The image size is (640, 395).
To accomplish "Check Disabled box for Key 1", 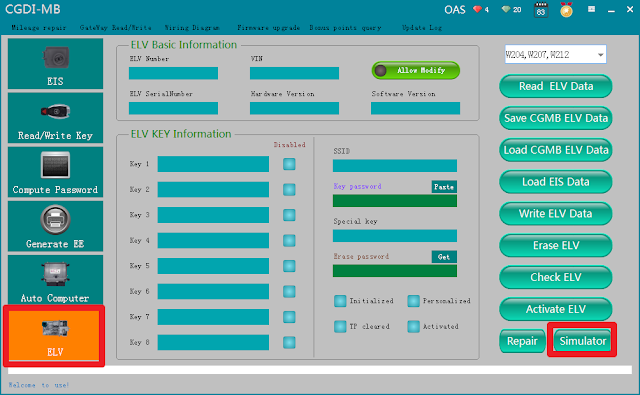I will coord(289,164).
